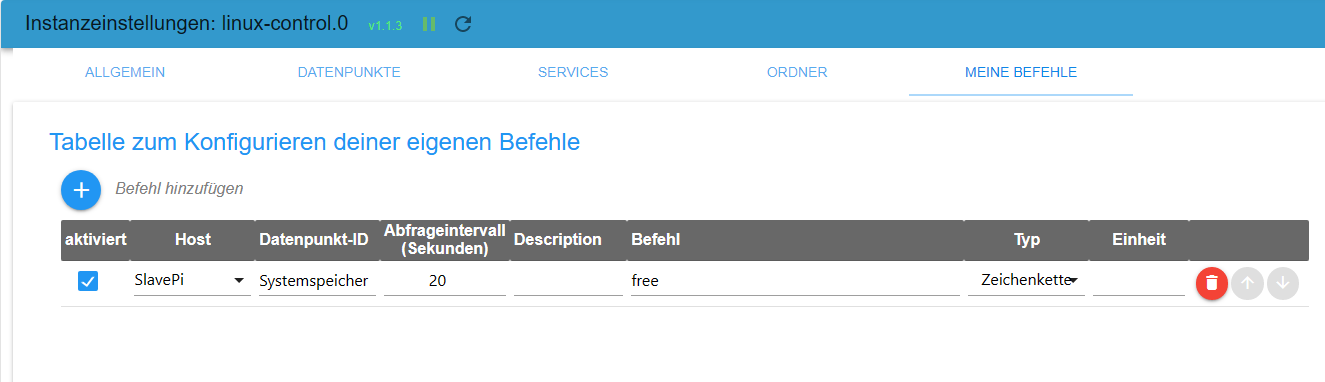Pause the linux-control.0 instance
This screenshot has width=1325, height=382.
[x=429, y=24]
